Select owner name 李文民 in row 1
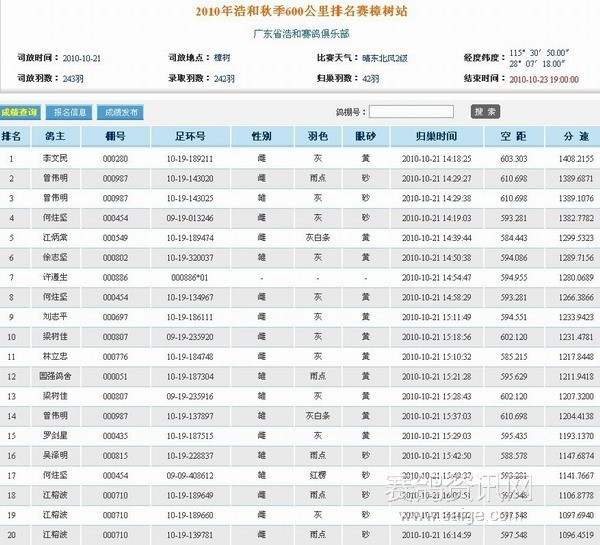The height and width of the screenshot is (545, 600). coord(55,158)
